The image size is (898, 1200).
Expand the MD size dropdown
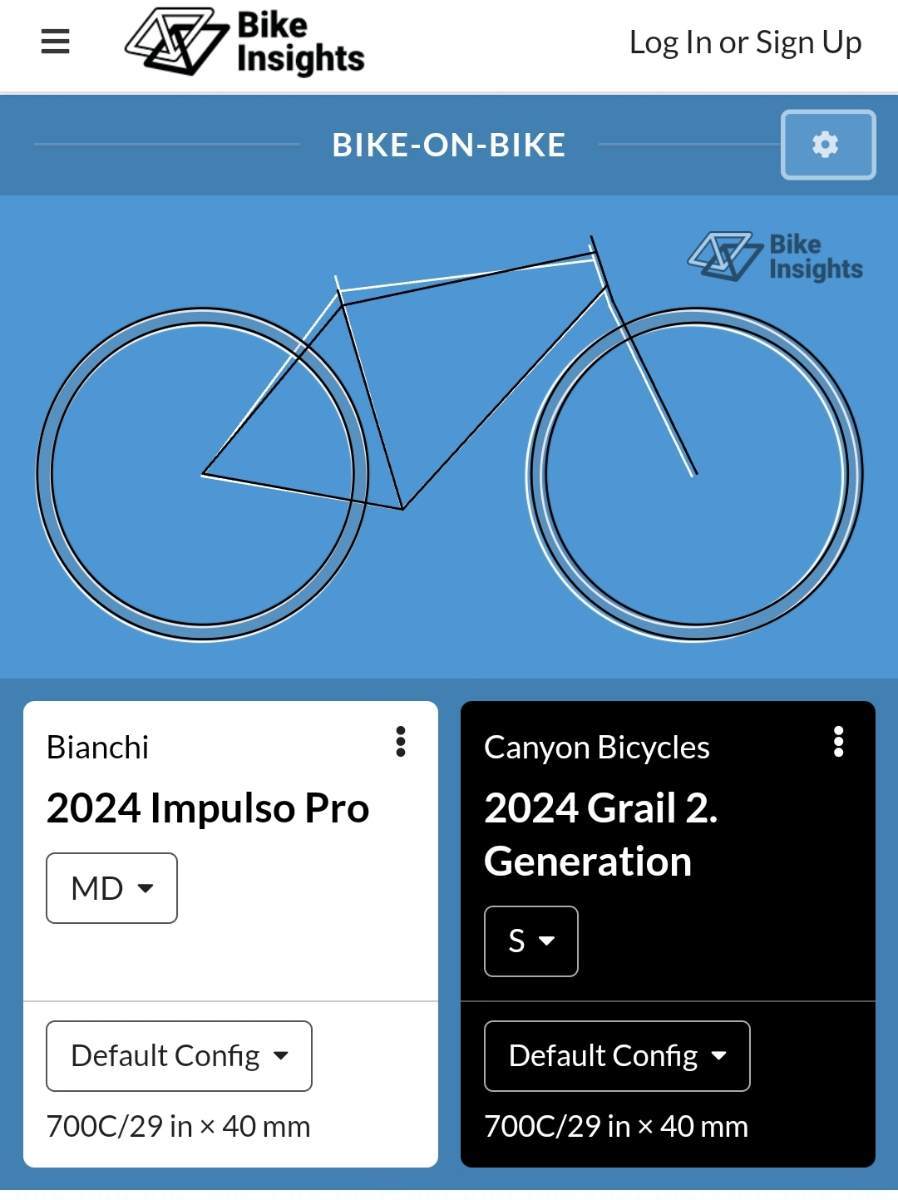[112, 888]
